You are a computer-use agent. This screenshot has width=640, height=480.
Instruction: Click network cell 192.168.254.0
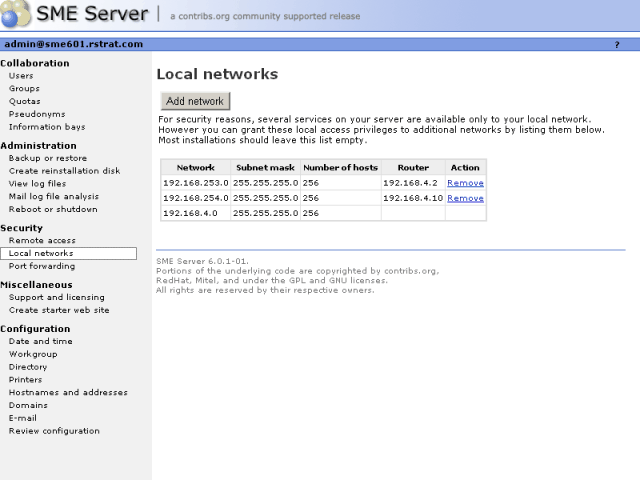(196, 198)
